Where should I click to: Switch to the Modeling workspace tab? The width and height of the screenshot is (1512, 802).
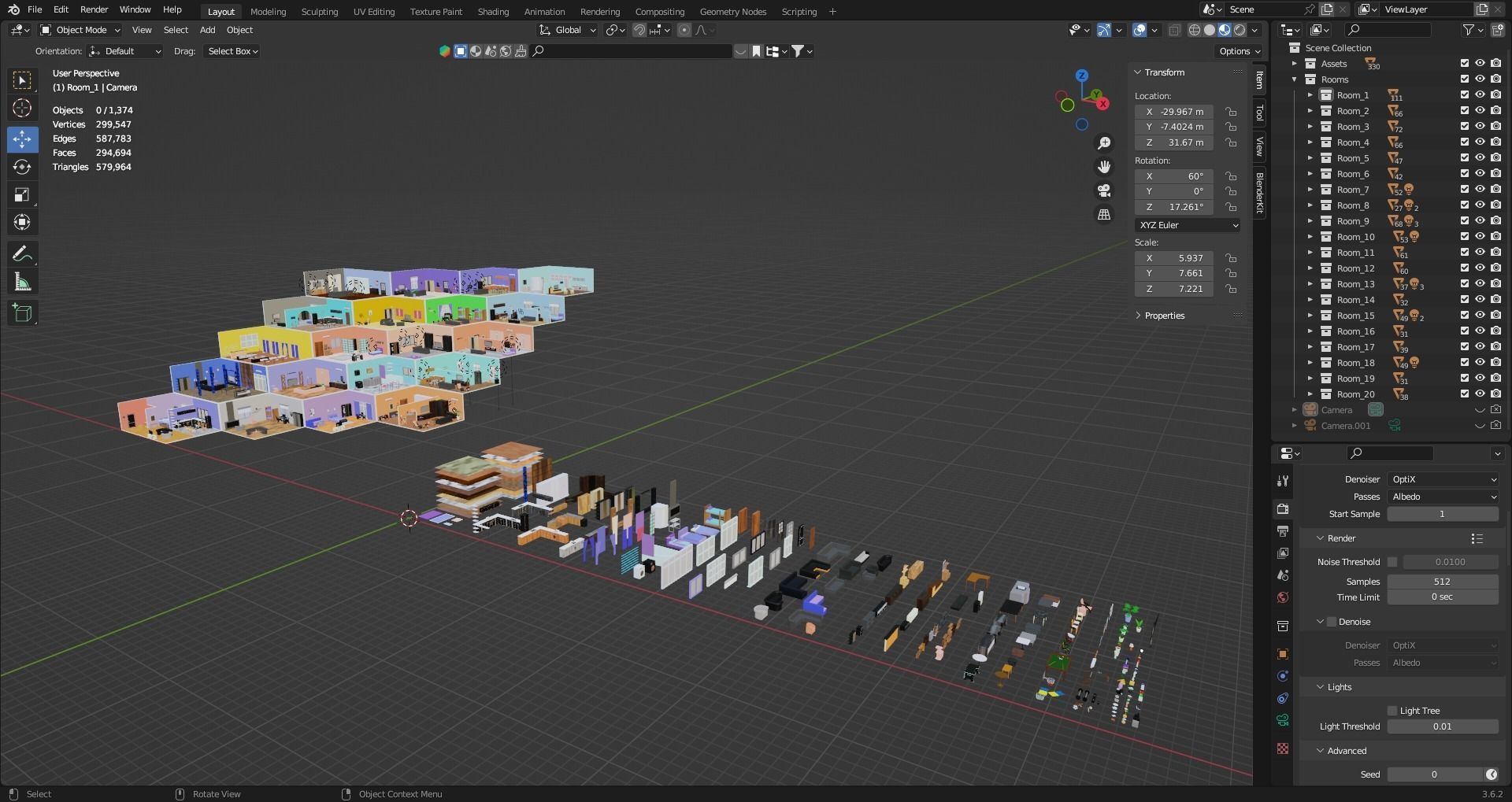pyautogui.click(x=268, y=12)
